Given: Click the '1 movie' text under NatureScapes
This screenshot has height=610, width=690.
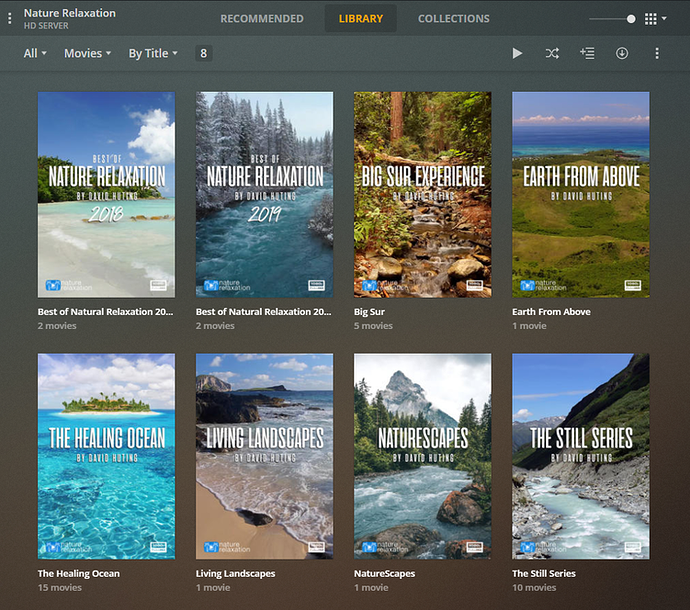Looking at the screenshot, I should (x=371, y=588).
